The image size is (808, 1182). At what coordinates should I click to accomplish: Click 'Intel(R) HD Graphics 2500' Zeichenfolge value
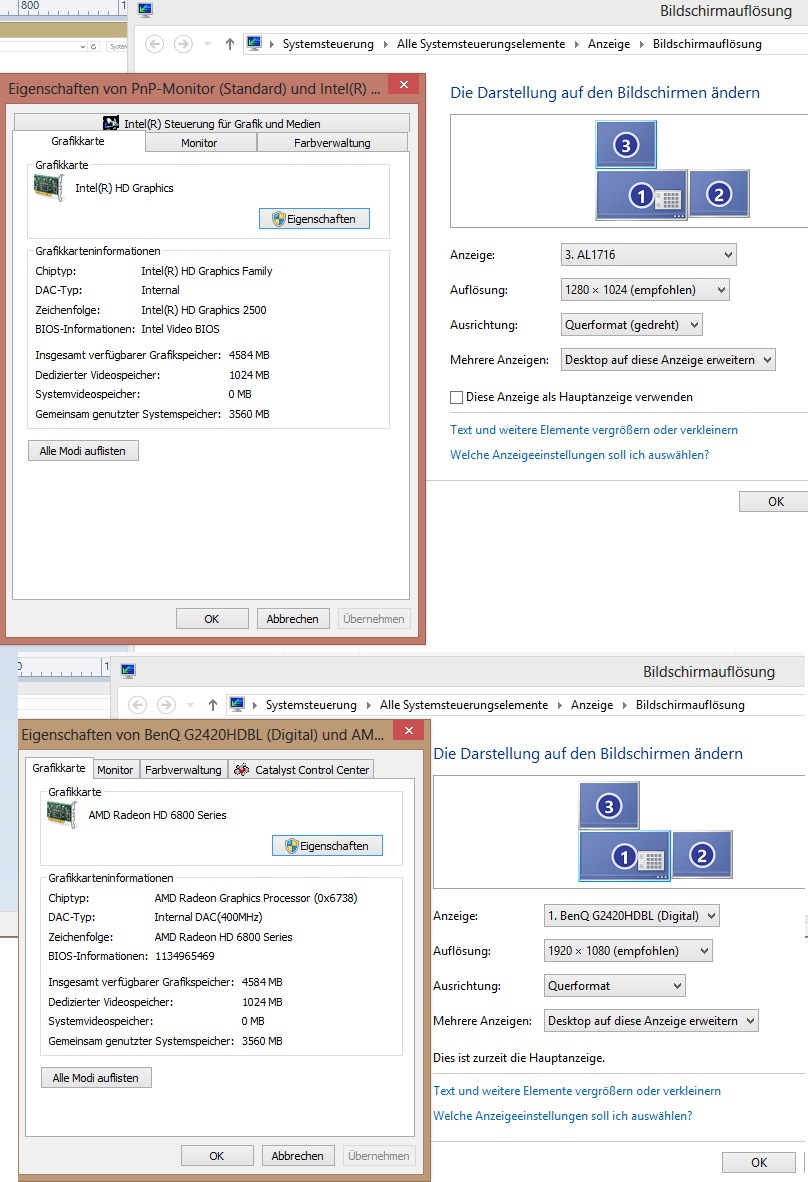pyautogui.click(x=204, y=310)
